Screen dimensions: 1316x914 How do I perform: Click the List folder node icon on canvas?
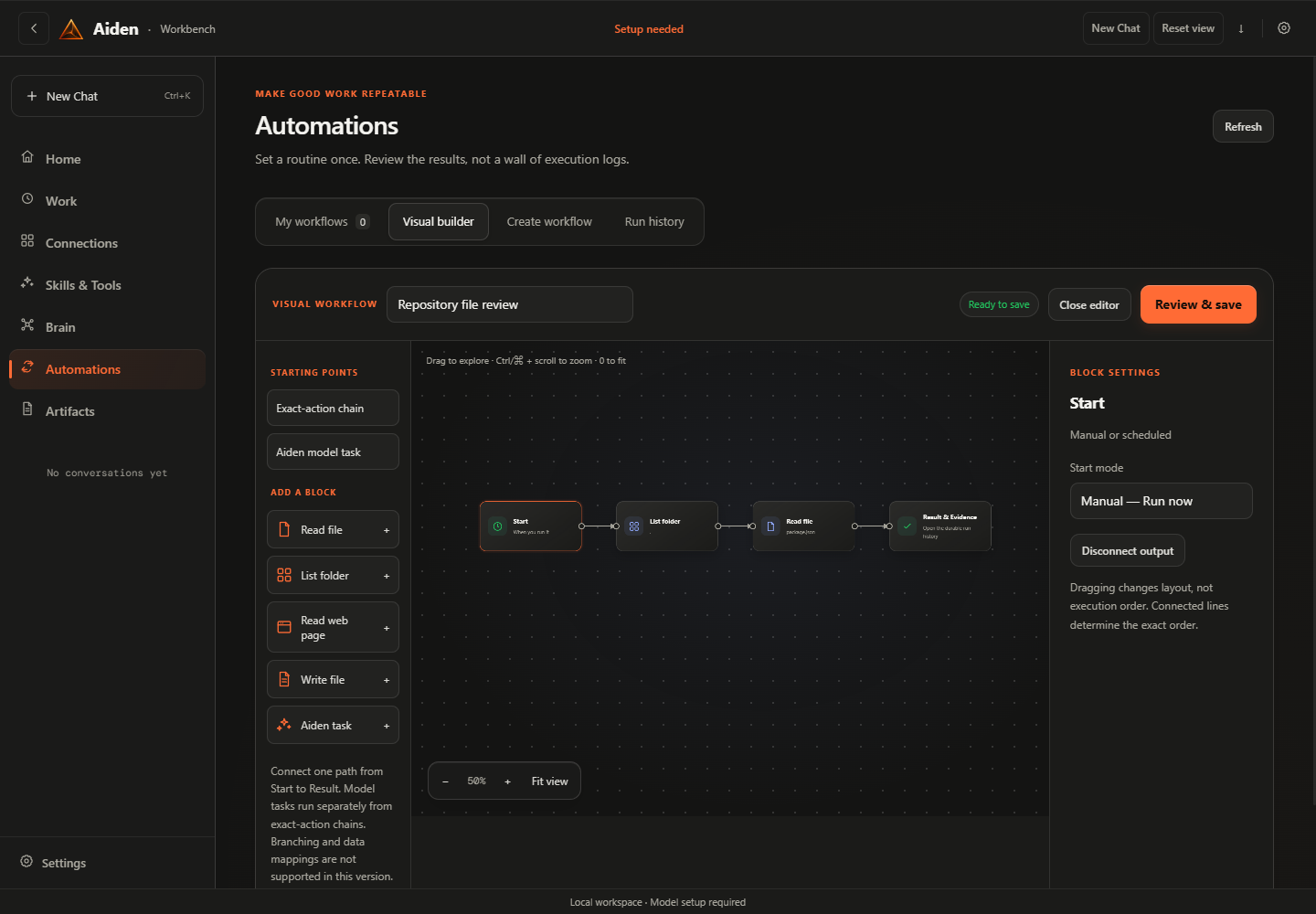[633, 526]
